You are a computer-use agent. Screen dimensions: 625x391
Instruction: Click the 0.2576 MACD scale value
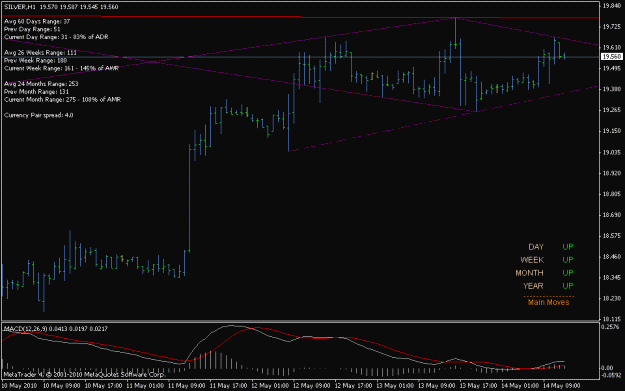(611, 327)
